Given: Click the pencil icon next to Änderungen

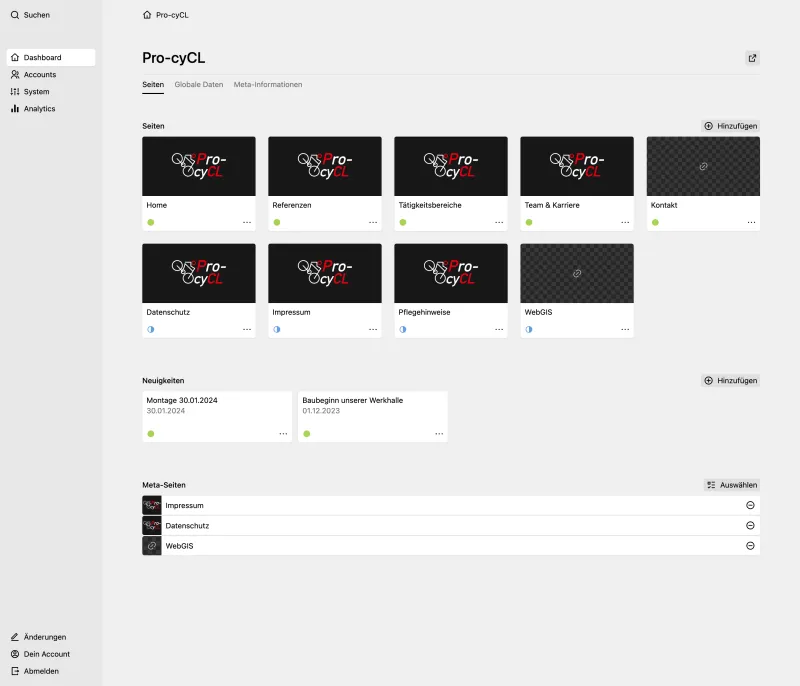Looking at the screenshot, I should tap(14, 637).
